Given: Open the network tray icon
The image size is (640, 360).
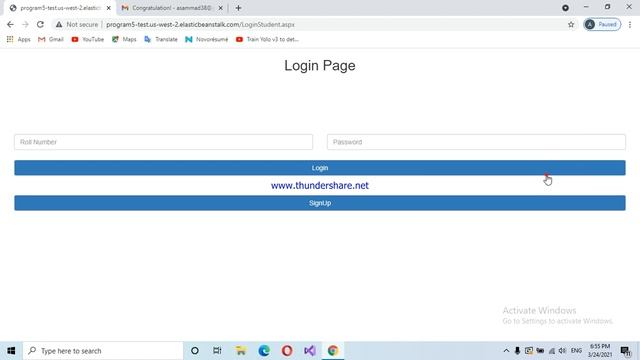Looking at the screenshot, I should pos(552,351).
